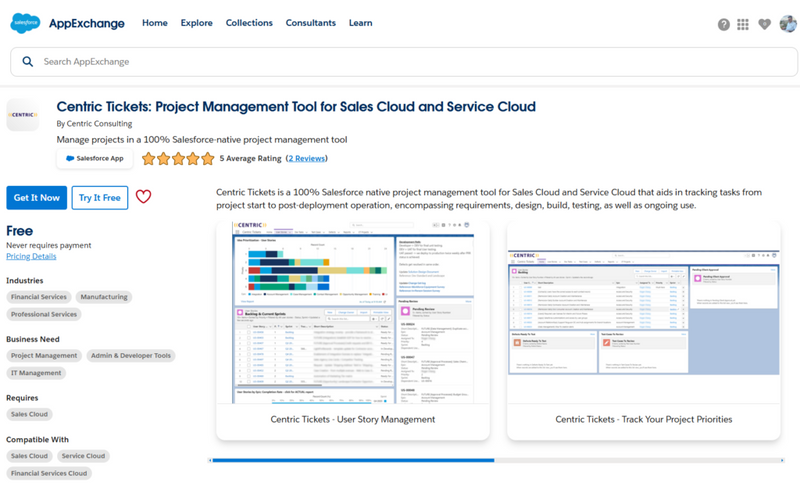Select the Admin & Developer Tools tag
The width and height of the screenshot is (800, 486).
[131, 355]
